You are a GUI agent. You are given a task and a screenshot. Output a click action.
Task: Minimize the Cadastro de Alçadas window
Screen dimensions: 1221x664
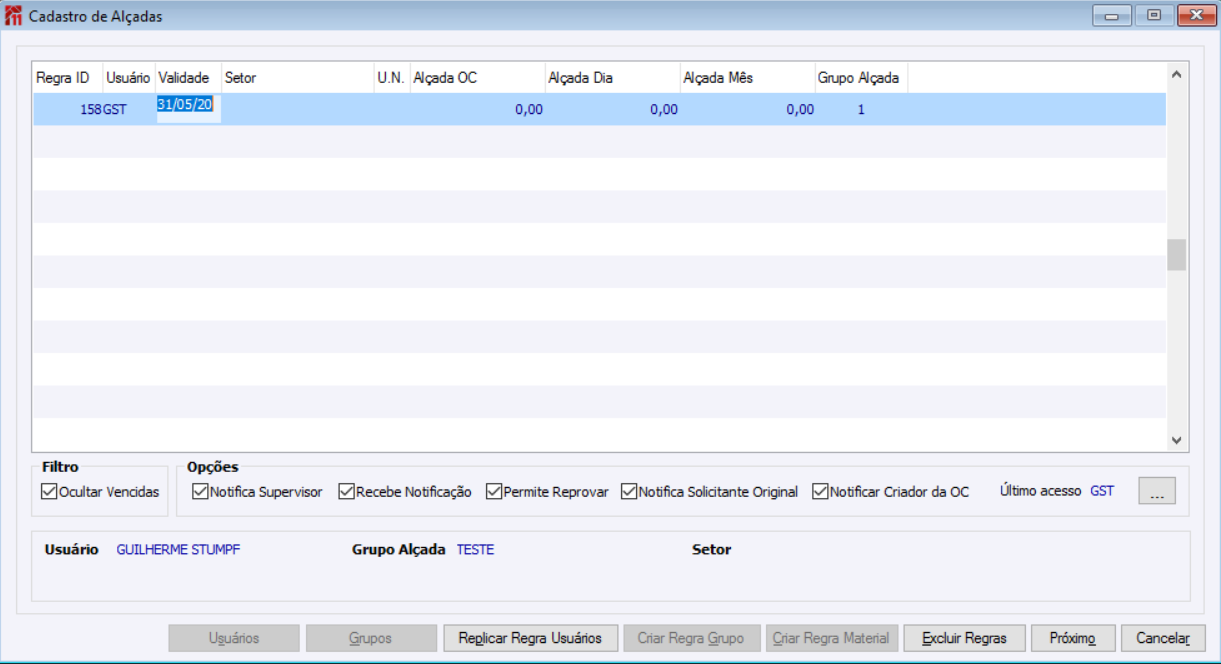pyautogui.click(x=1111, y=15)
